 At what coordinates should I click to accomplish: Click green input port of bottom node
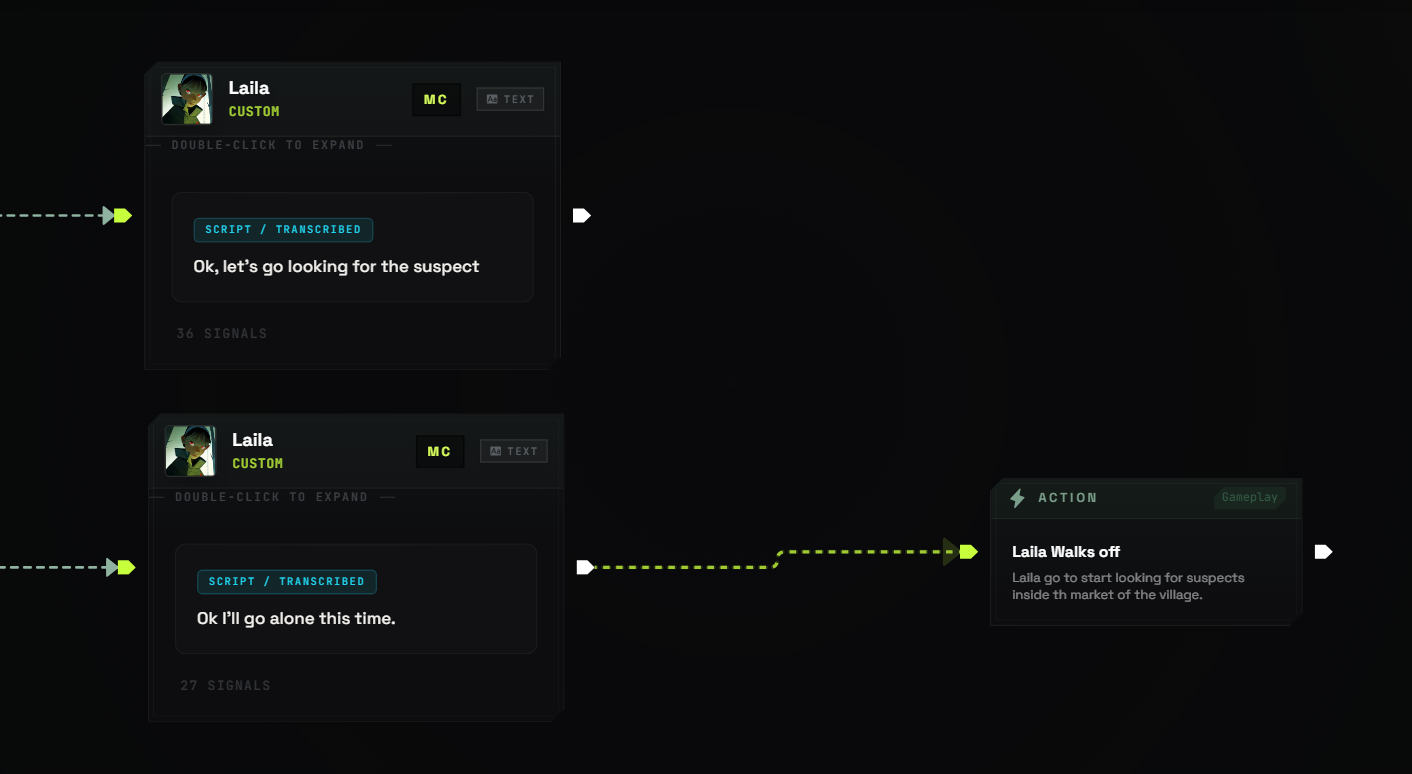coord(126,567)
